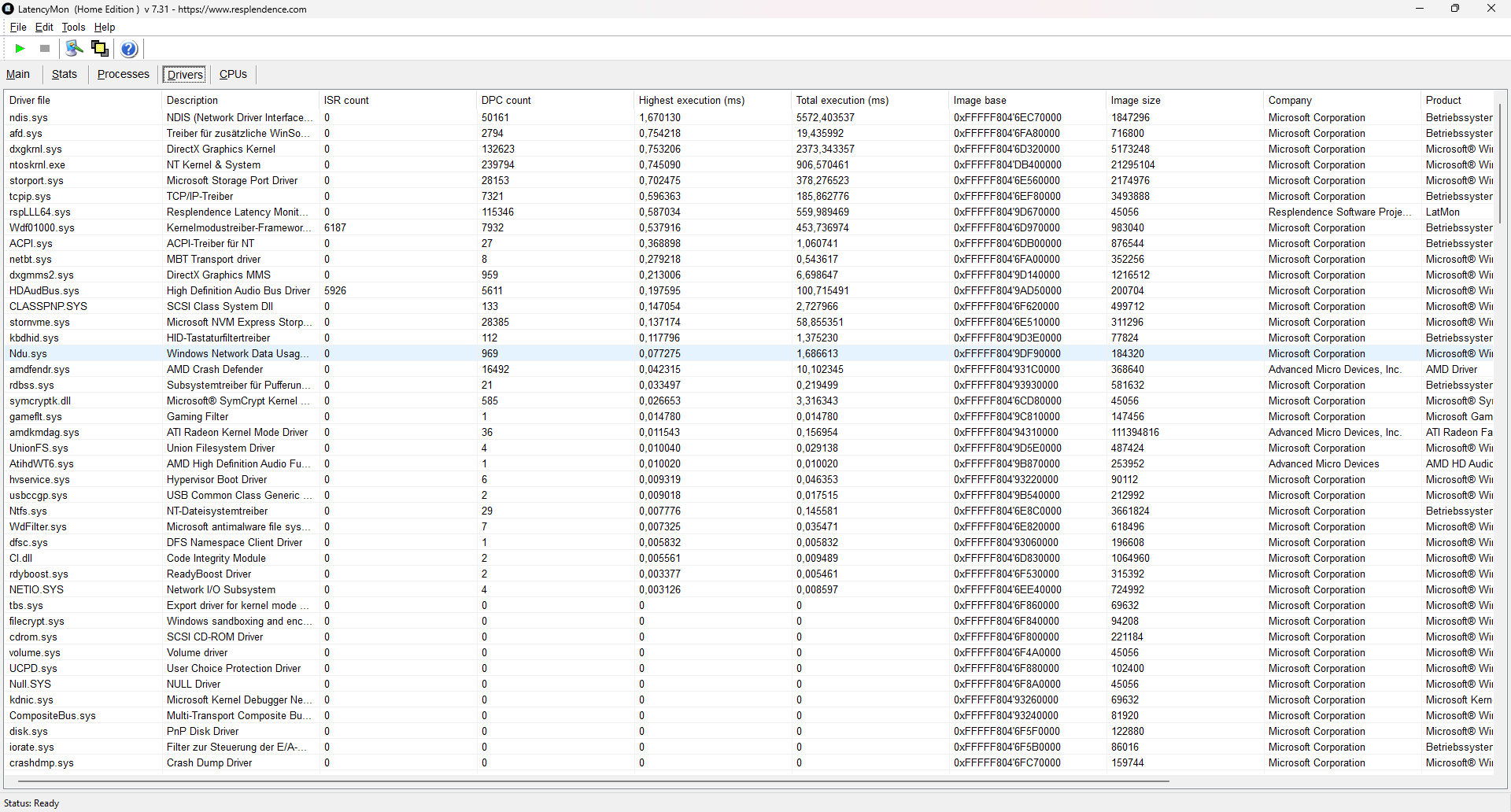This screenshot has width=1511, height=812.
Task: Sort by the Image base column header
Action: [x=1028, y=100]
